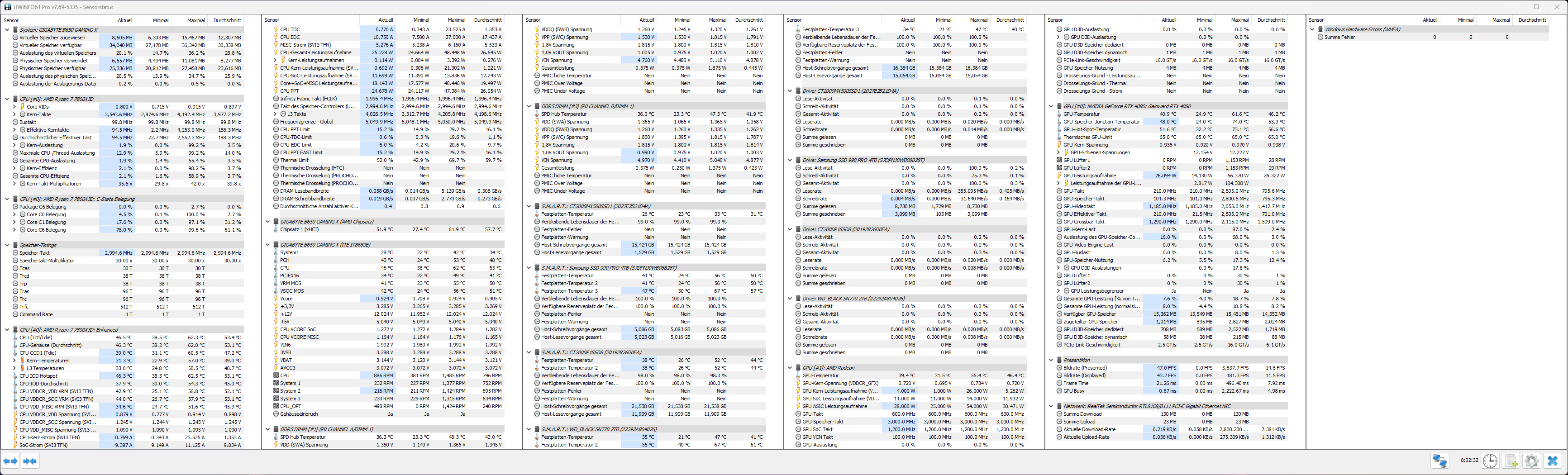Click the icon beside Windows Hardware Errors header
The width and height of the screenshot is (1568, 475).
coord(1320,29)
